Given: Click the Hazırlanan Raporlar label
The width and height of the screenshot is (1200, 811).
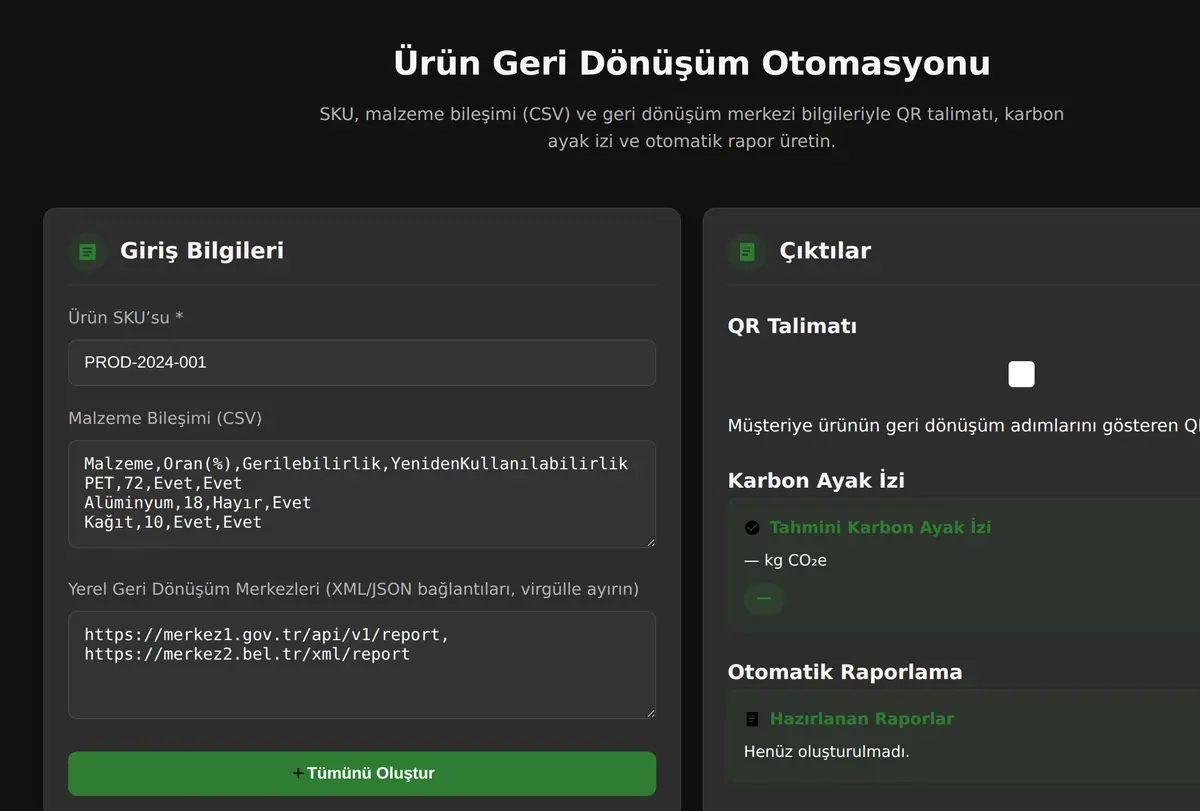Looking at the screenshot, I should (862, 719).
